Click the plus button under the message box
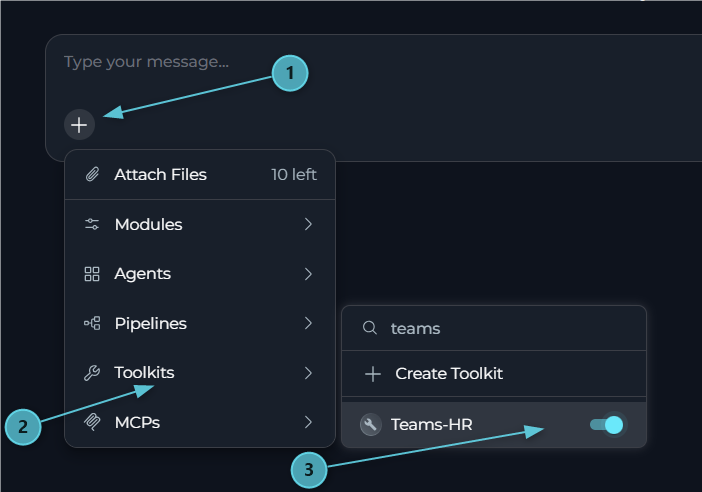702x492 pixels. click(x=79, y=125)
